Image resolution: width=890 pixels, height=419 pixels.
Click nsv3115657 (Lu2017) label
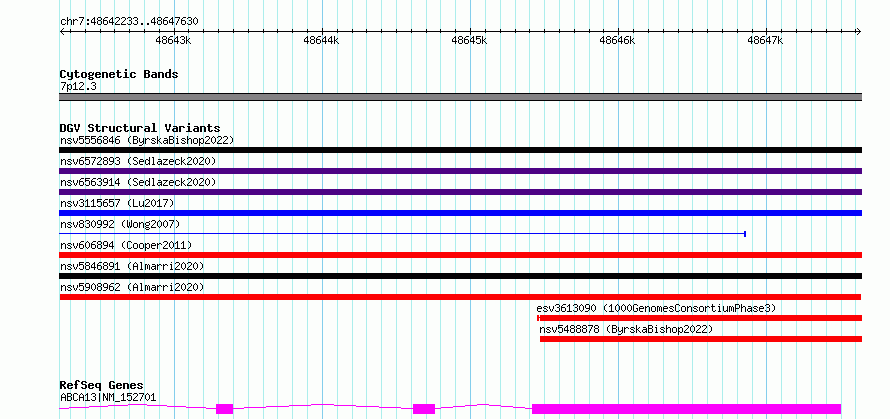click(x=117, y=203)
